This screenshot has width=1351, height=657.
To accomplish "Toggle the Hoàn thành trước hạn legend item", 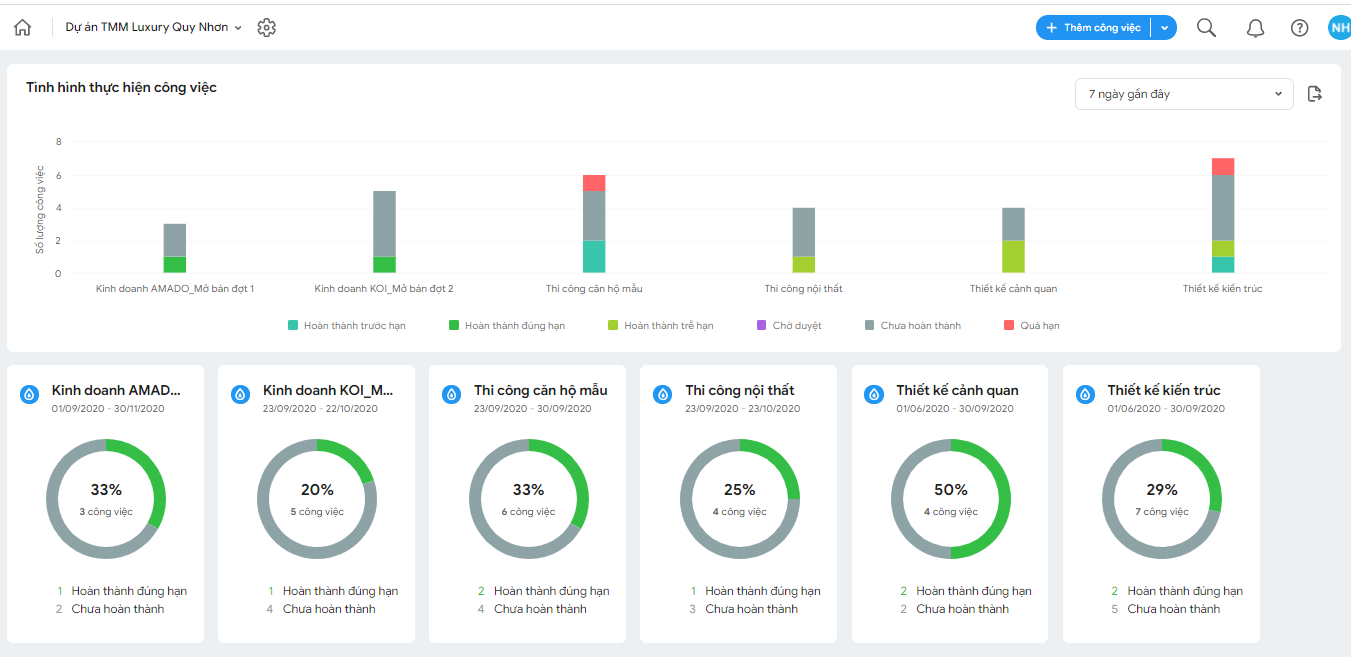I will click(346, 326).
